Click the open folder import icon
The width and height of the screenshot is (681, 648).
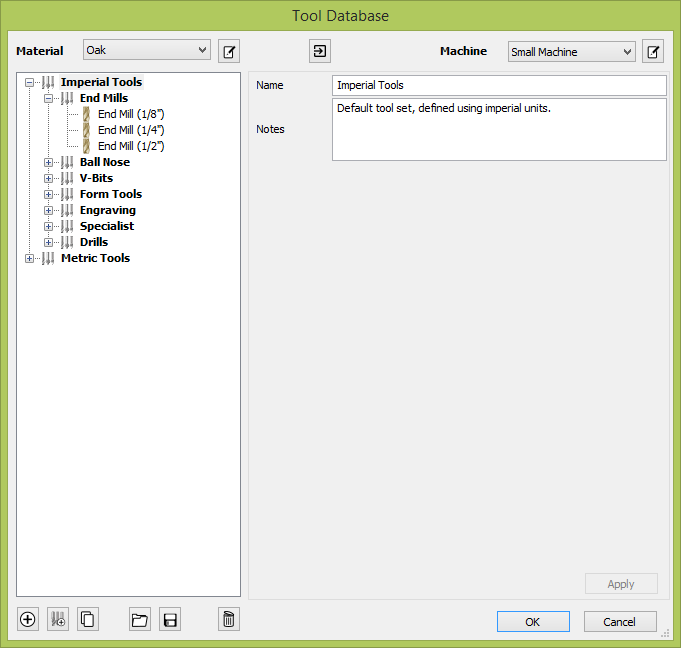point(140,619)
